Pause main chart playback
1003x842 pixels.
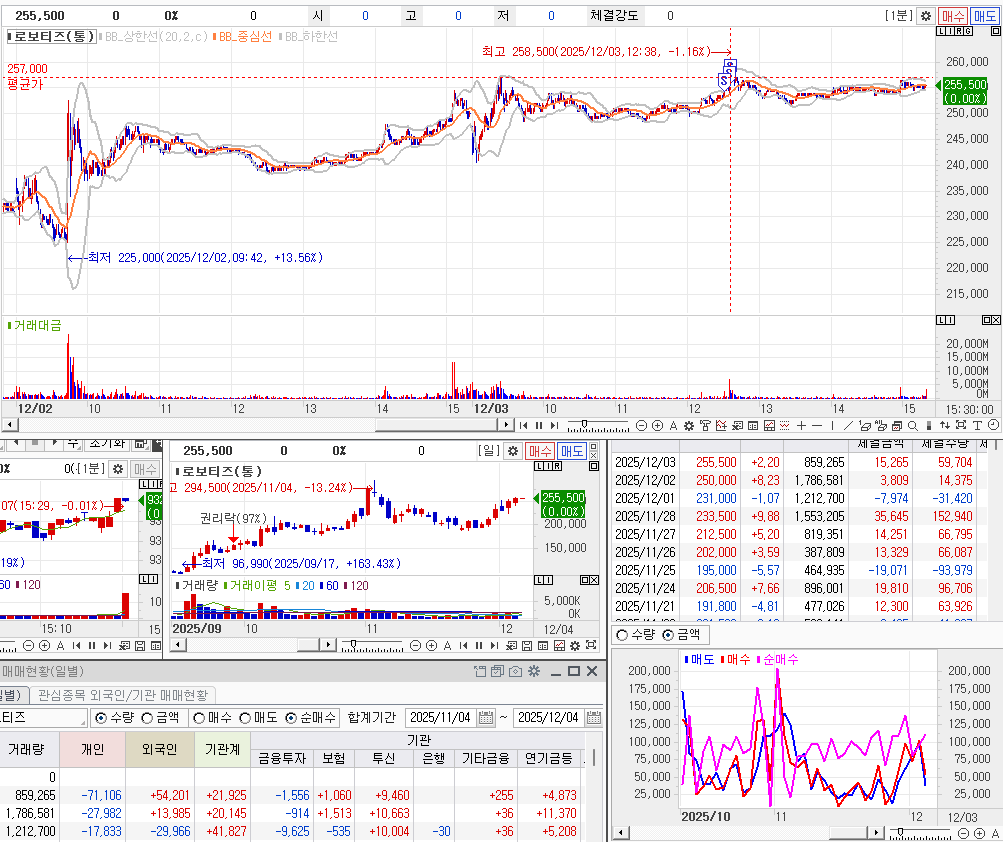(539, 425)
